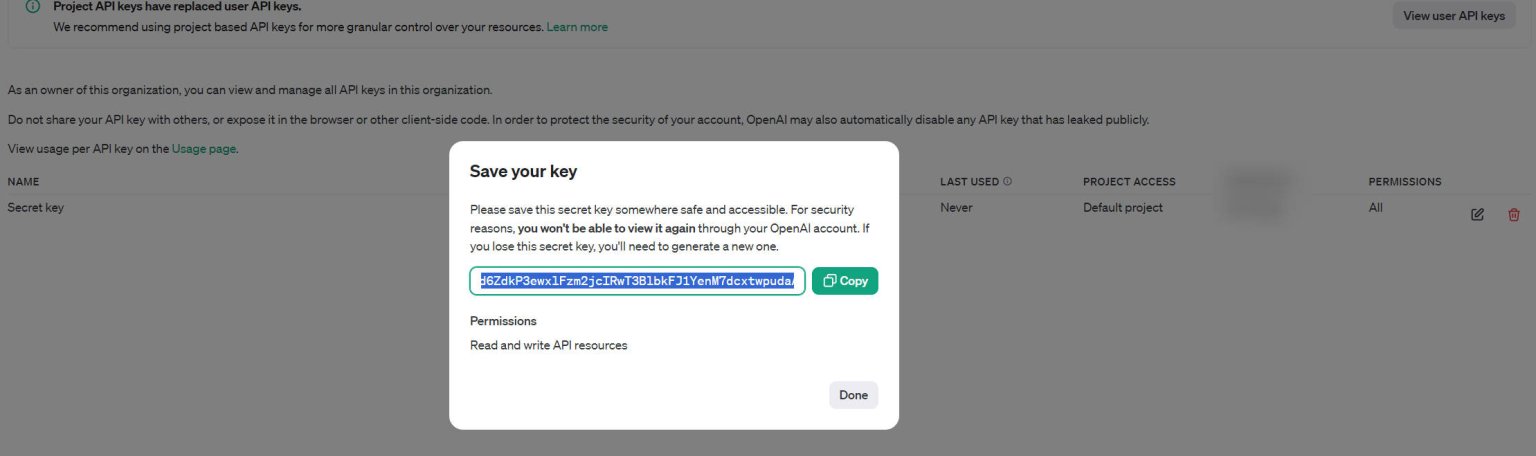The image size is (1536, 456).
Task: Click the edit pencil icon for Secret key
Action: [x=1477, y=215]
